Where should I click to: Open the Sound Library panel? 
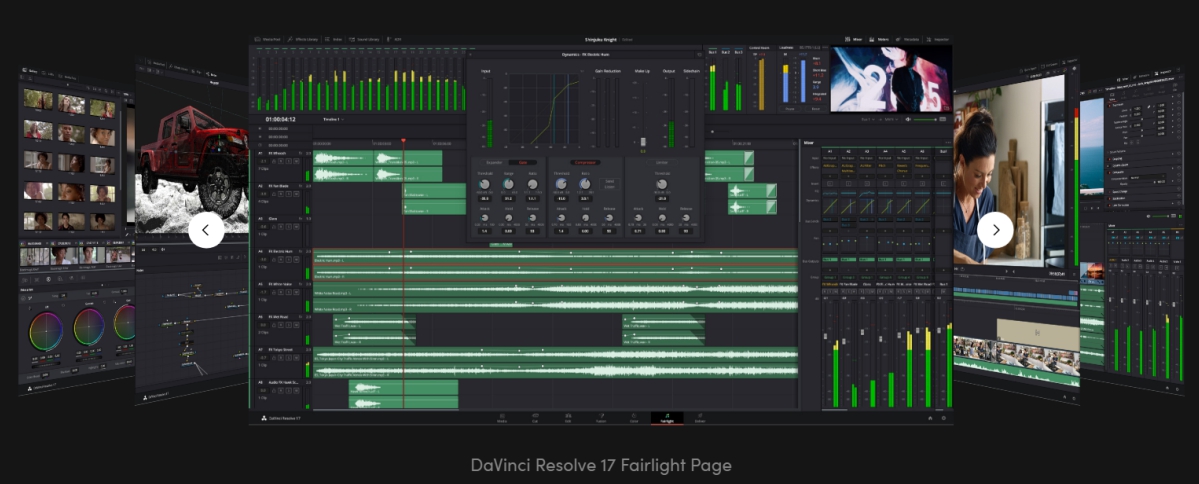(364, 40)
